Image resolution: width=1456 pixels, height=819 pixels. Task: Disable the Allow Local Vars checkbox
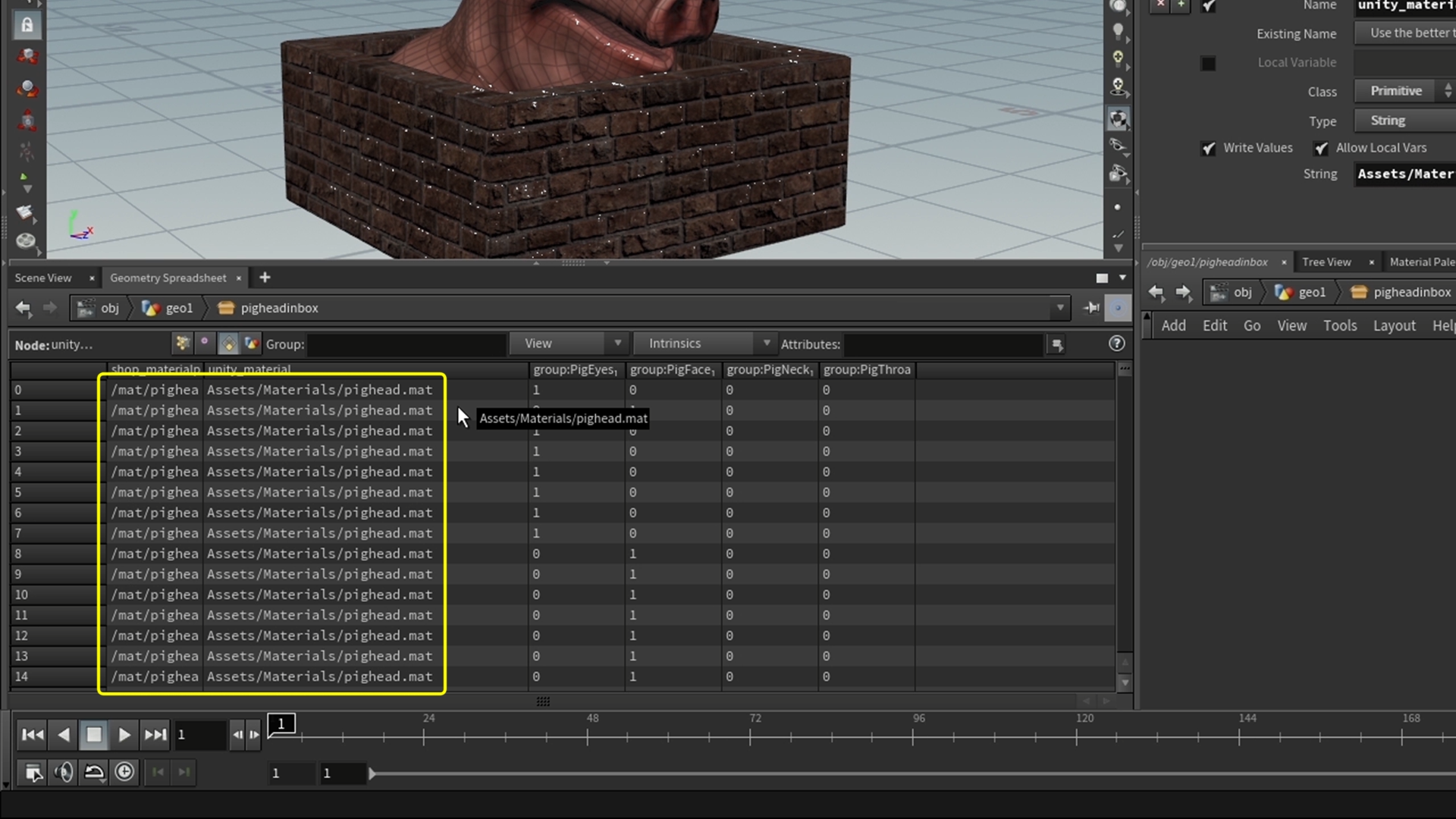1321,149
